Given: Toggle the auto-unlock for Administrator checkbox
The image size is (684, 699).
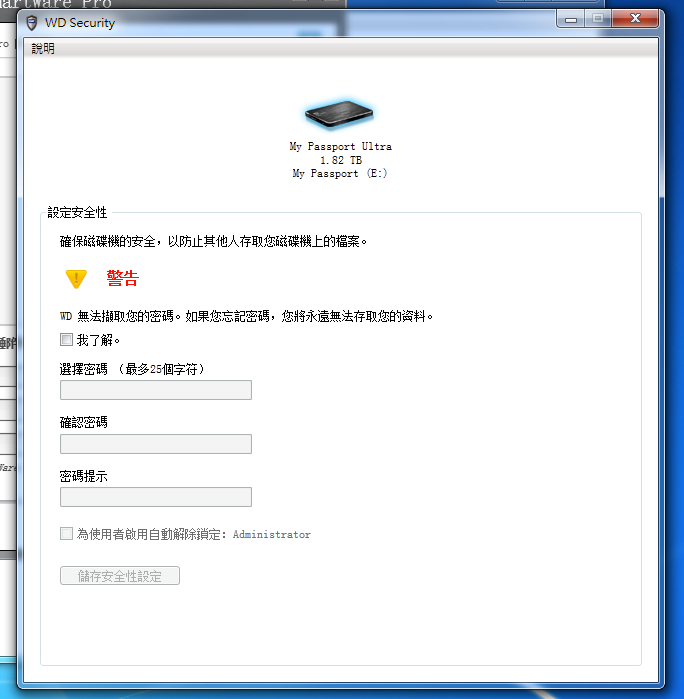Looking at the screenshot, I should [x=67, y=534].
